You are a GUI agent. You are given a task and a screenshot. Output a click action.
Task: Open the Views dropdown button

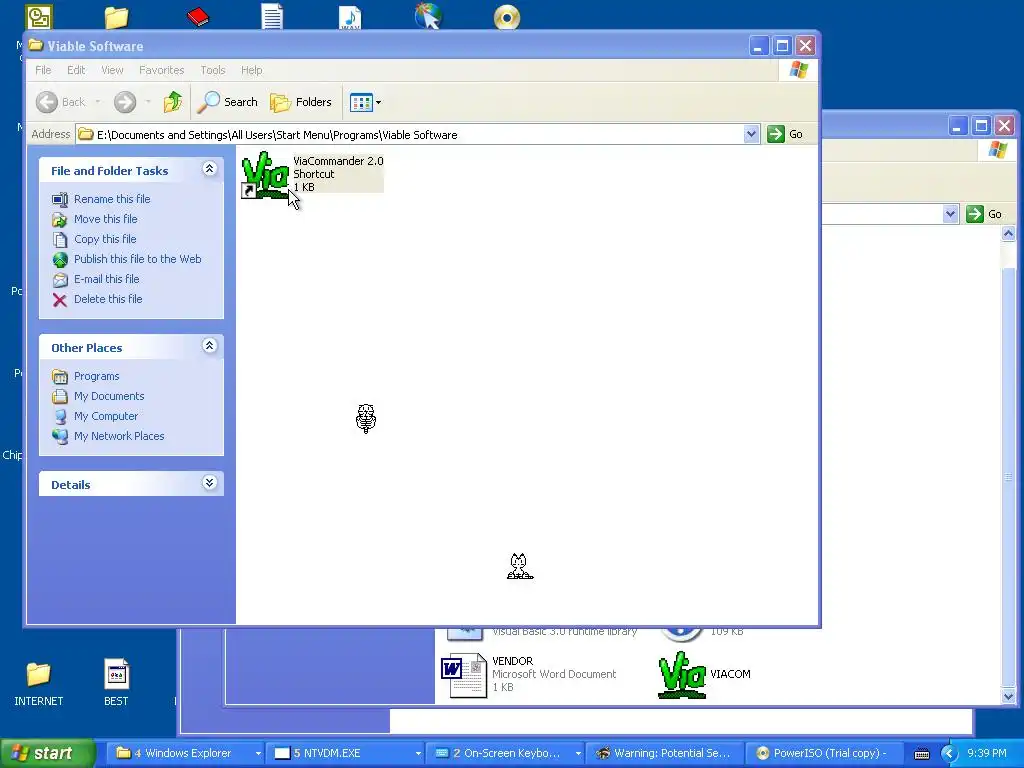[x=365, y=102]
